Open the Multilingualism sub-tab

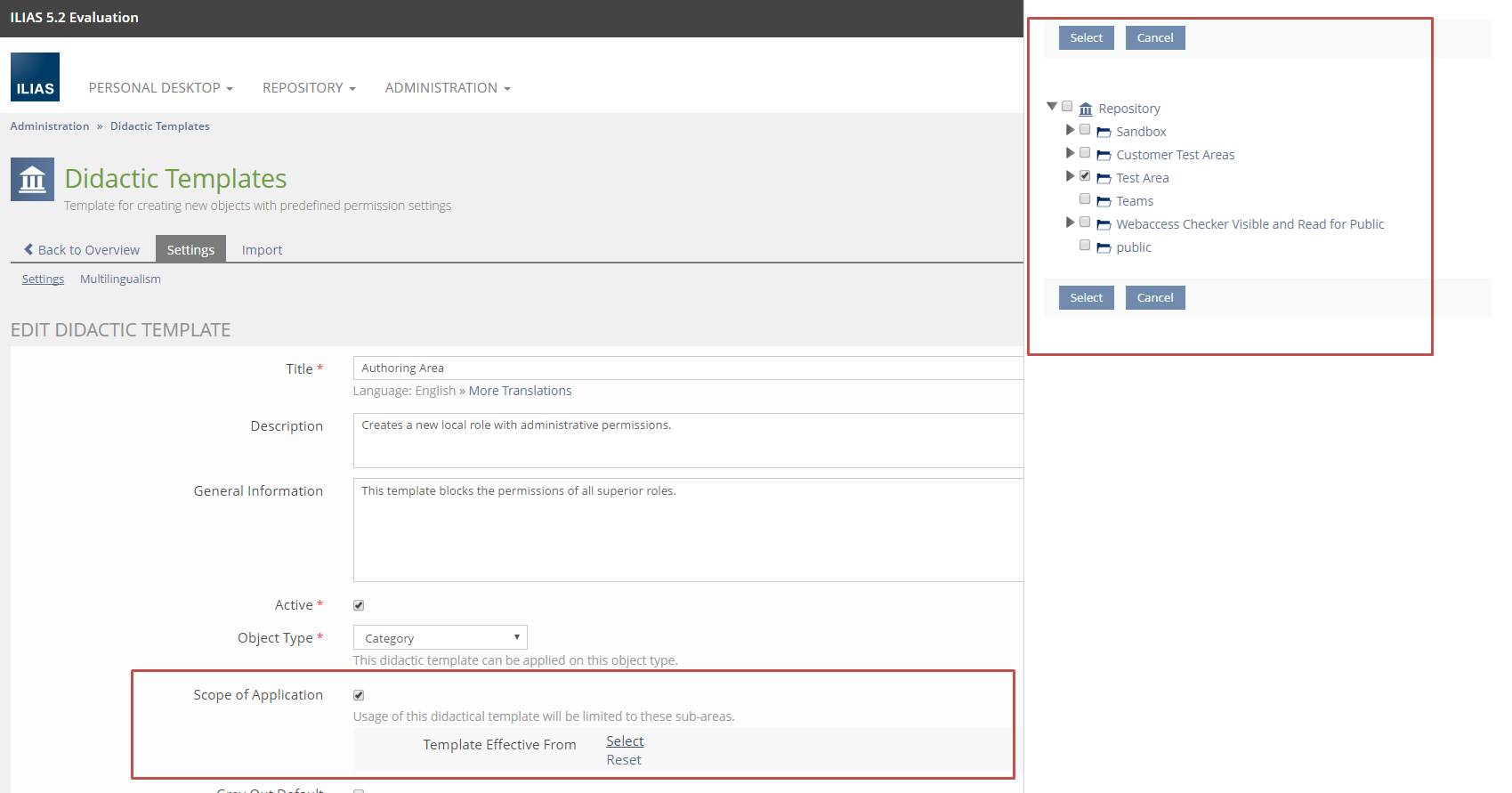pyautogui.click(x=120, y=279)
